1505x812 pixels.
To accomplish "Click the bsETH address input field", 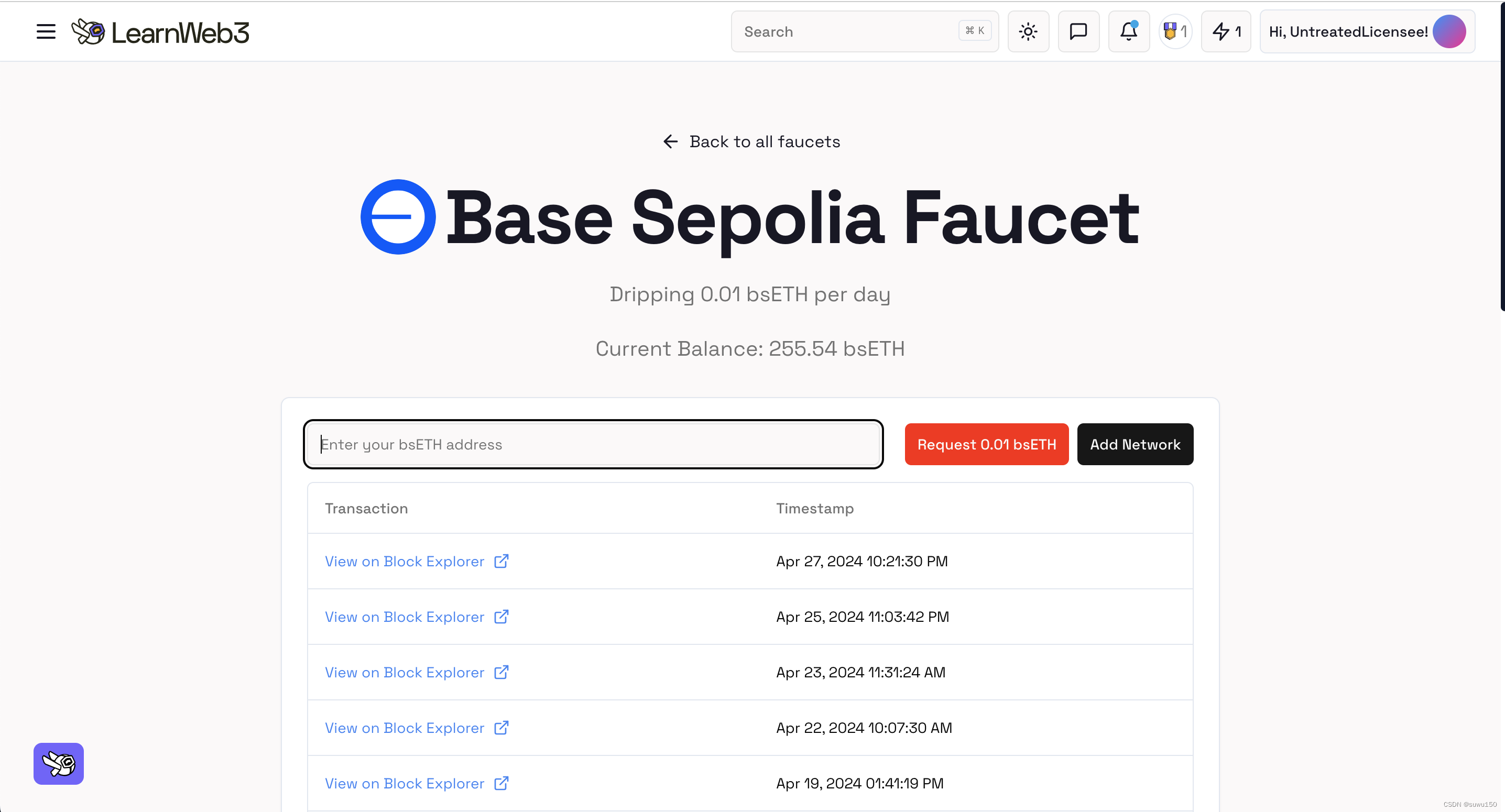I will pyautogui.click(x=593, y=444).
